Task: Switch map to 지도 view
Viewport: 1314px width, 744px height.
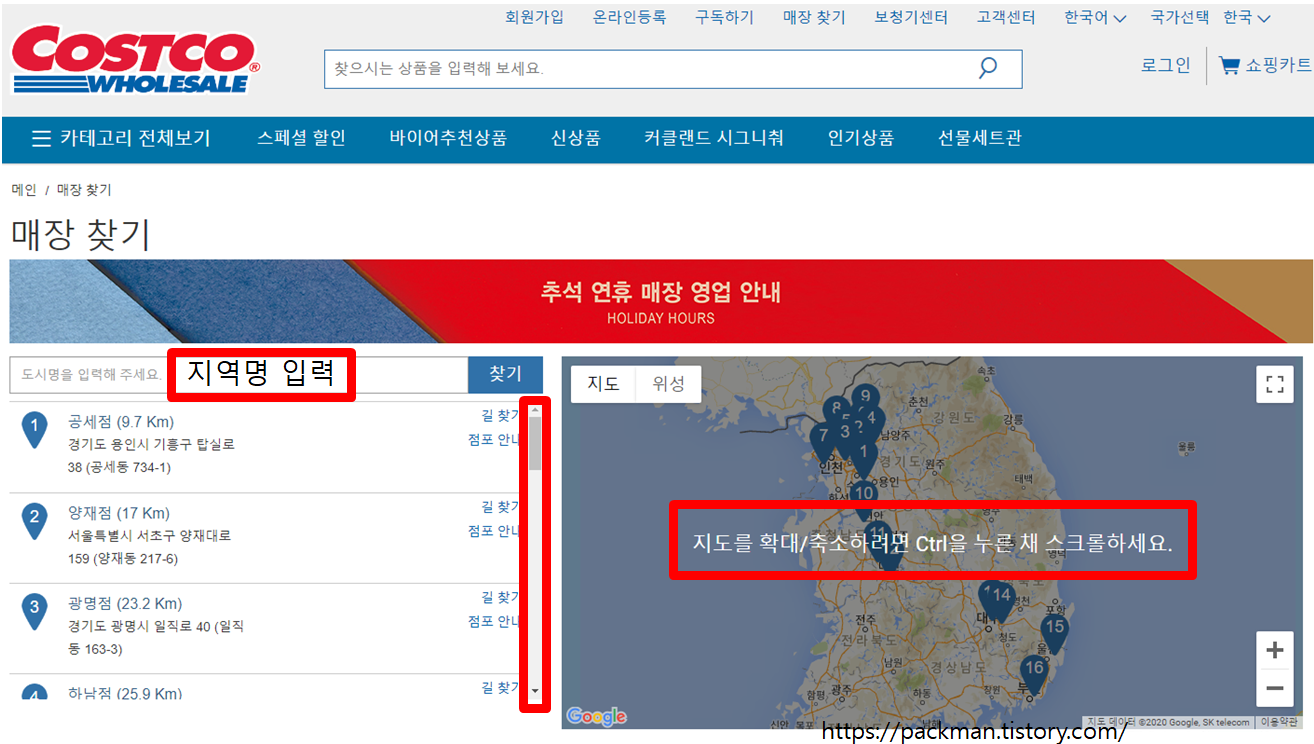Action: [x=603, y=384]
